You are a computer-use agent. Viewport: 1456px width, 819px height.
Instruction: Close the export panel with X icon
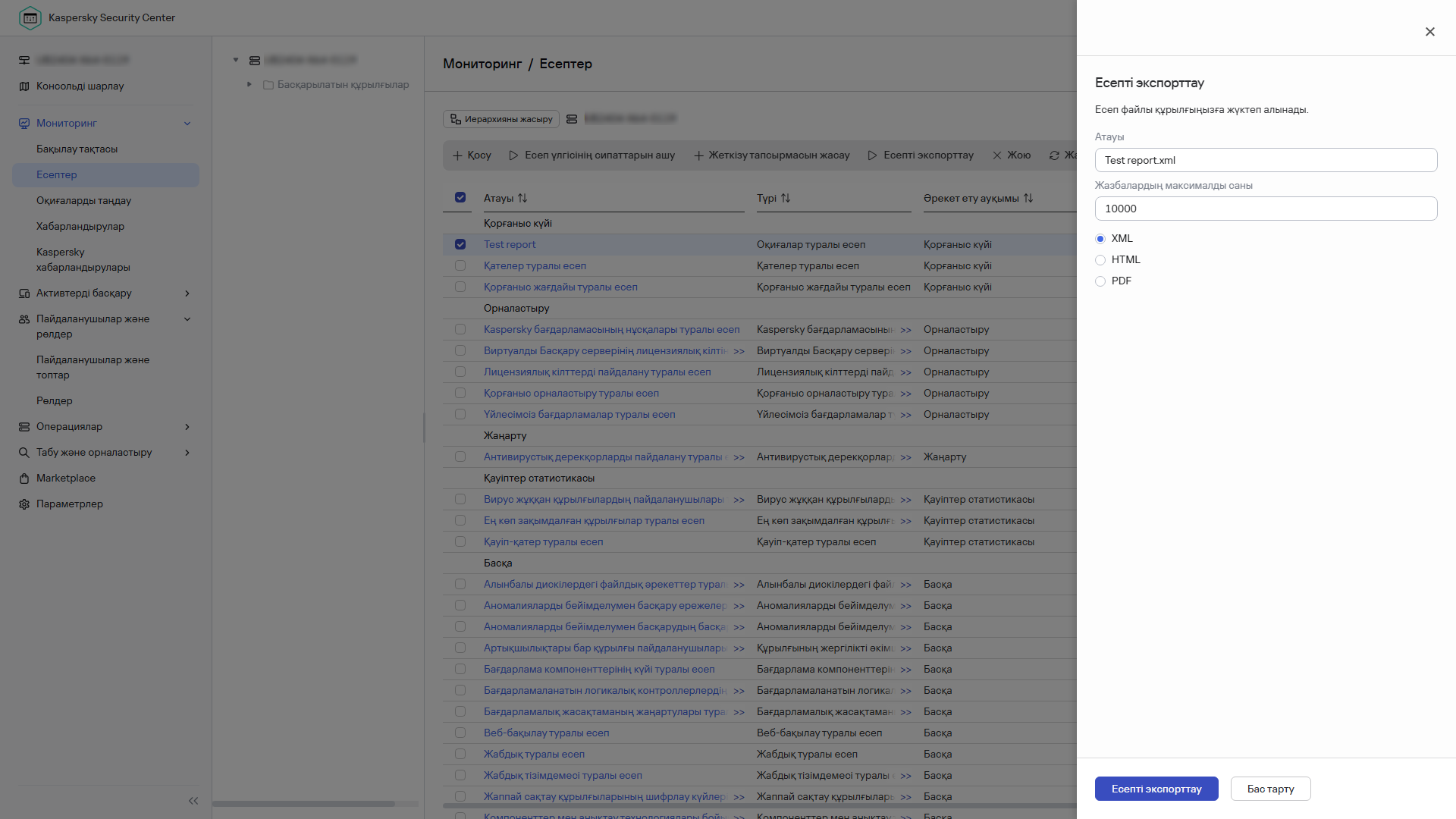1429,32
